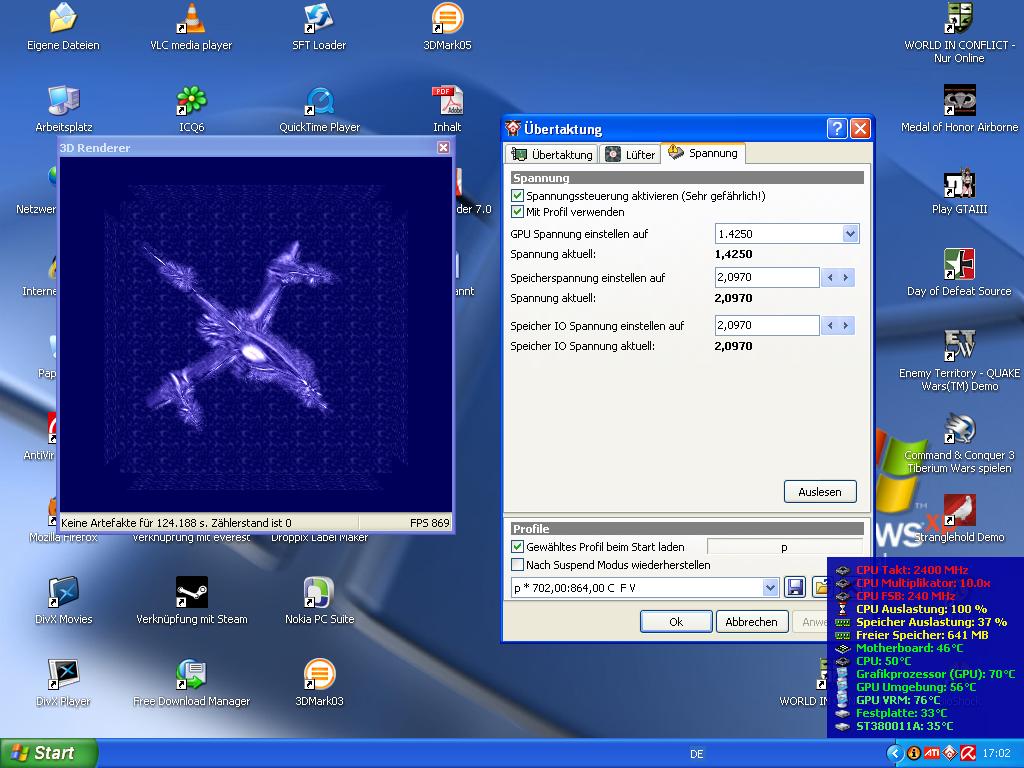Viewport: 1024px width, 768px height.
Task: Launch Nokia PC Suite shortcut
Action: click(x=319, y=593)
